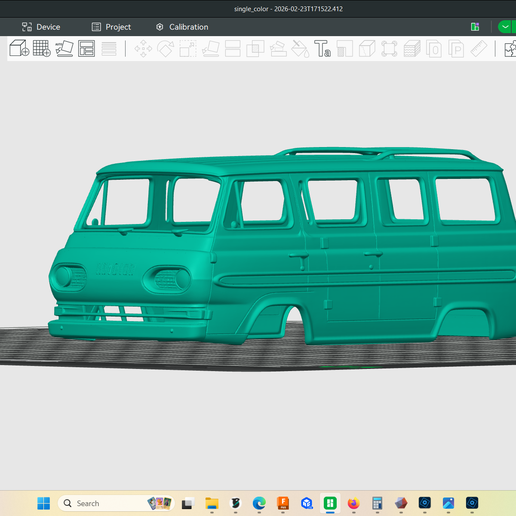Select the Supports painting tool icon
Image resolution: width=516 pixels, height=516 pixels.
[278, 49]
